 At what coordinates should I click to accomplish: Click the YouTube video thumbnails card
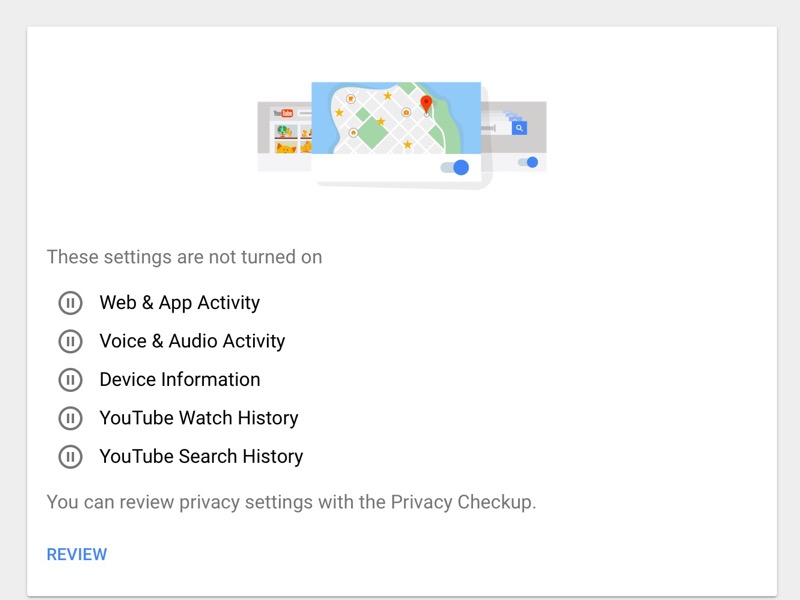(x=285, y=137)
